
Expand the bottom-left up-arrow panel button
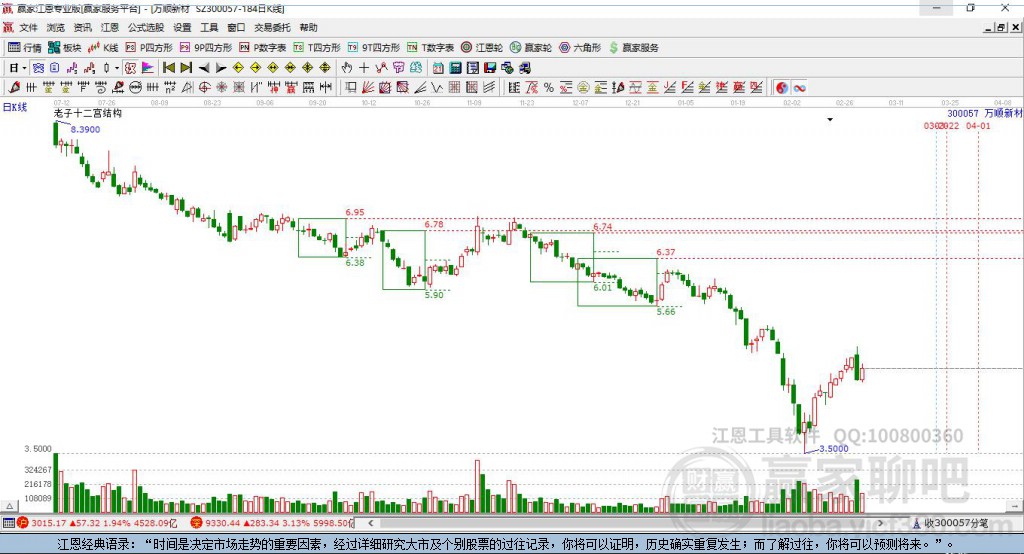point(9,506)
